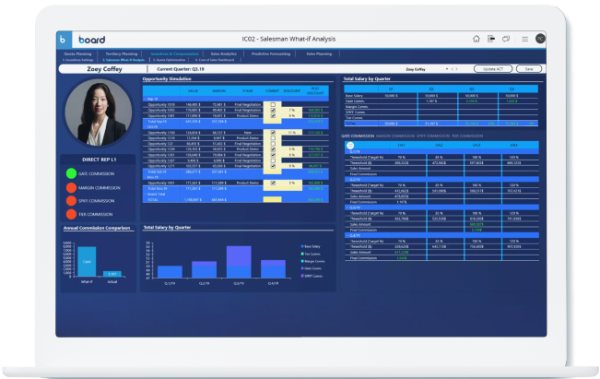Open the Sales Analytics tab
This screenshot has height=379, width=600.
pyautogui.click(x=223, y=54)
